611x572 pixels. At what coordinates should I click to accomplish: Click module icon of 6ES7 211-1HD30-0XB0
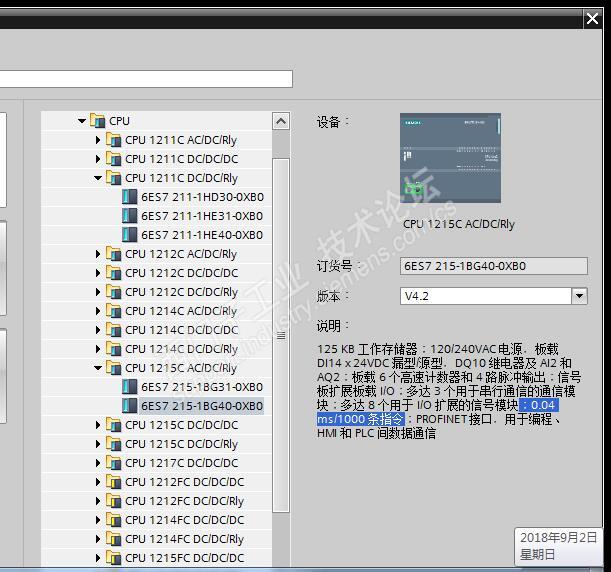pyautogui.click(x=130, y=197)
